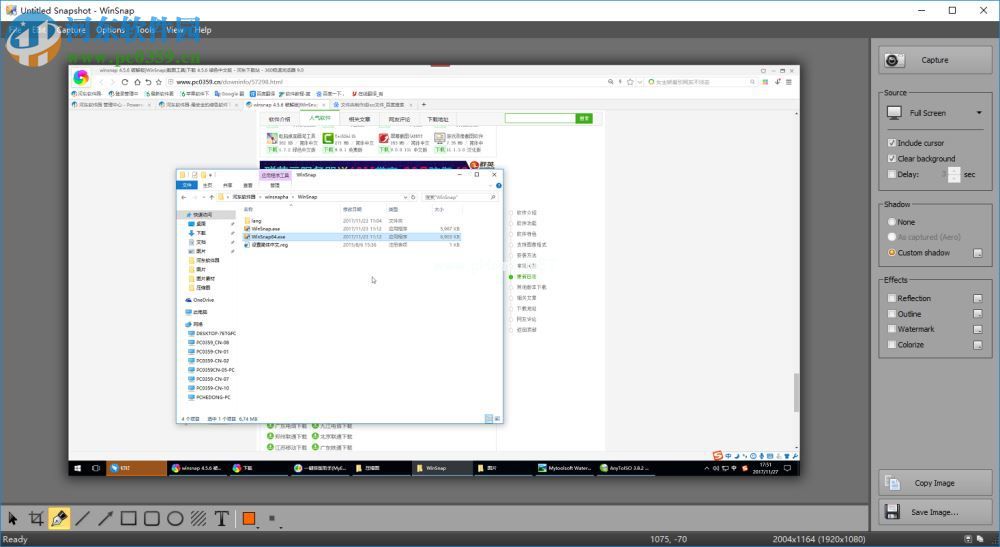Open the line width dropdown in toolbar
This screenshot has width=1000, height=547.
pyautogui.click(x=273, y=518)
